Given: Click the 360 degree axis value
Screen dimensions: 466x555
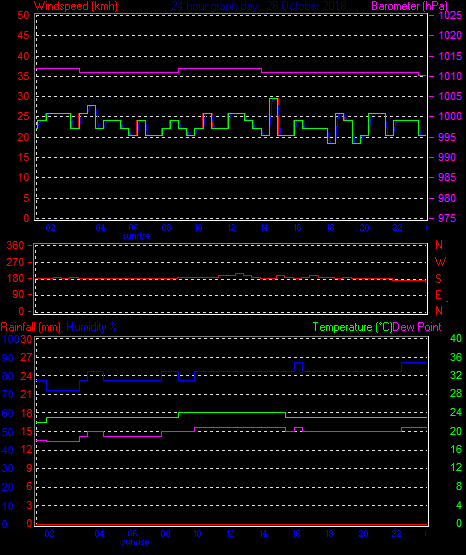Looking at the screenshot, I should 15,245.
